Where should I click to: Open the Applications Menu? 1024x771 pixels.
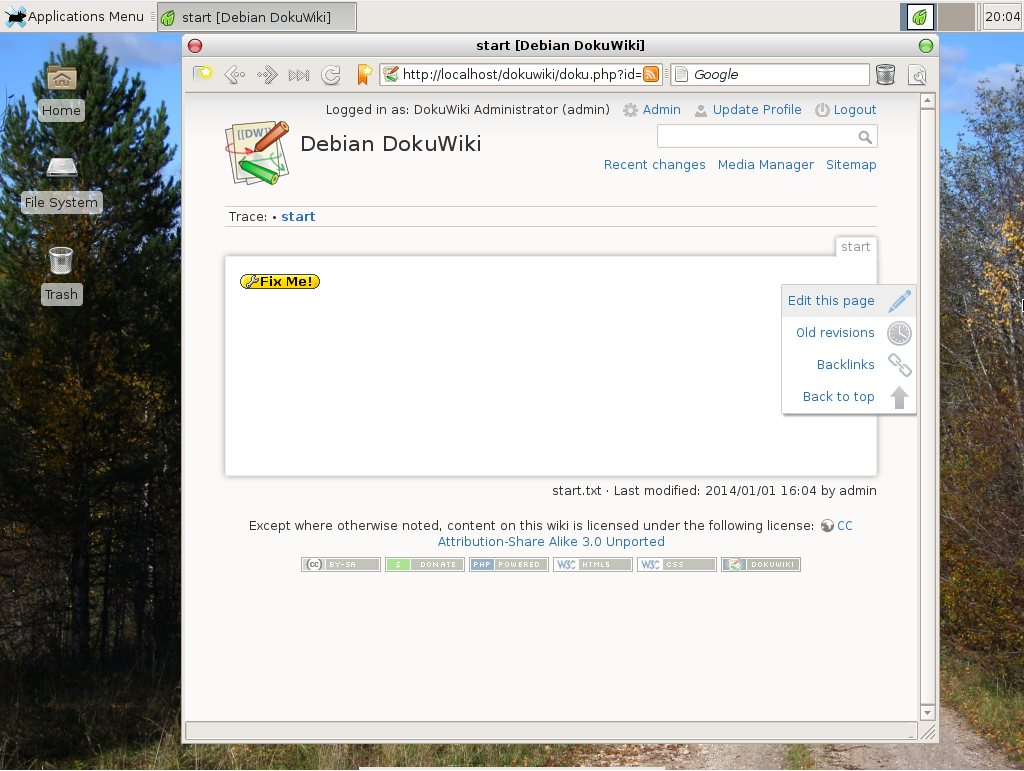pos(75,16)
